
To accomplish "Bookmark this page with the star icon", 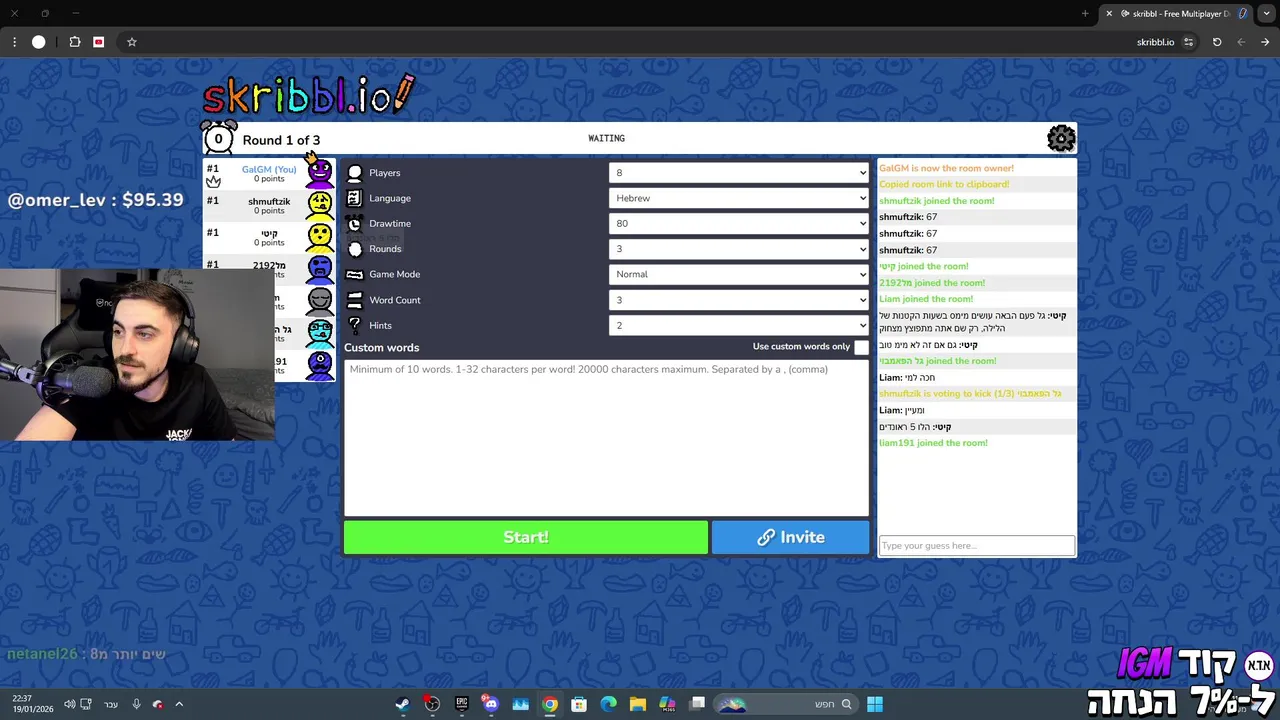I will click(131, 42).
